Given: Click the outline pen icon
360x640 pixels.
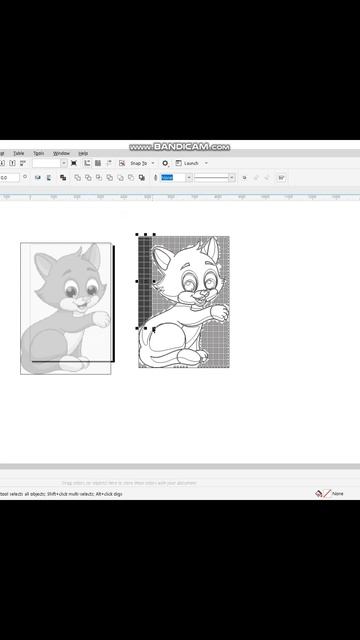Looking at the screenshot, I should 156,178.
